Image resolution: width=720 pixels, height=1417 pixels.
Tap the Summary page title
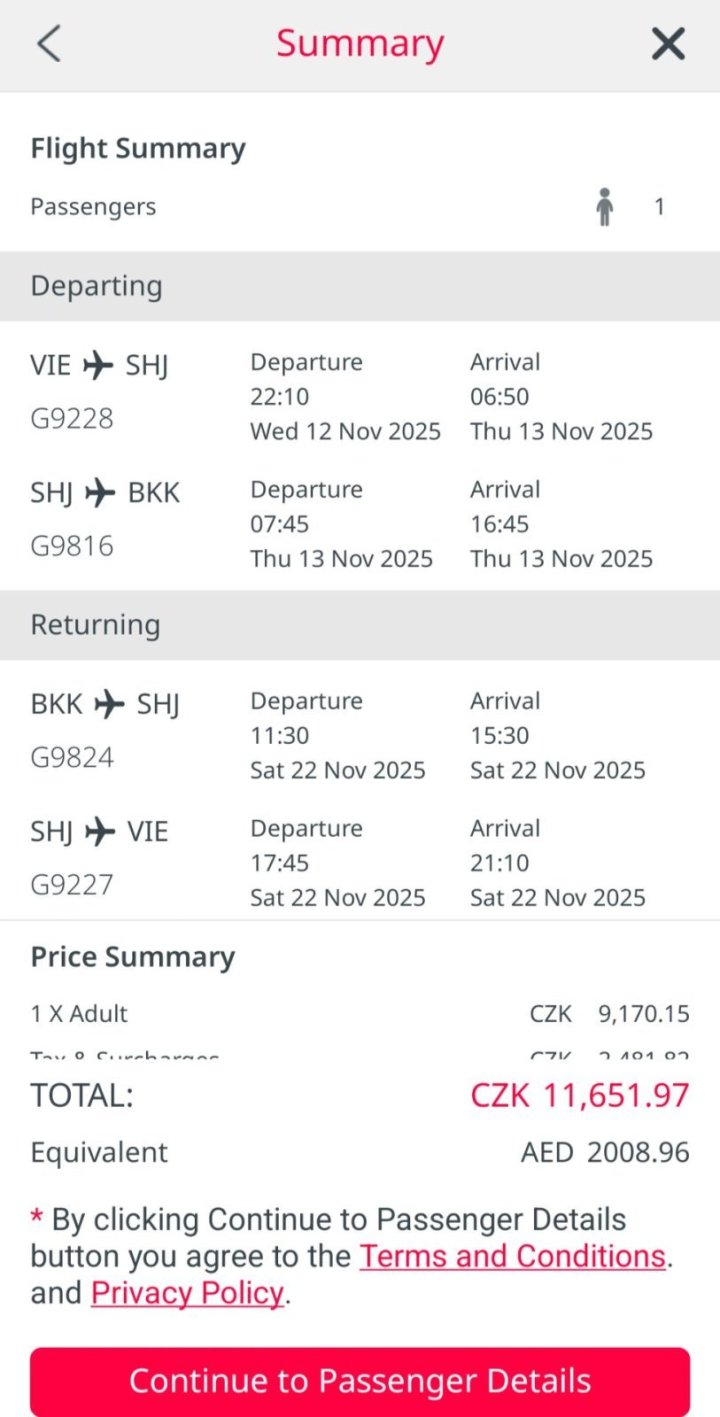pos(360,44)
